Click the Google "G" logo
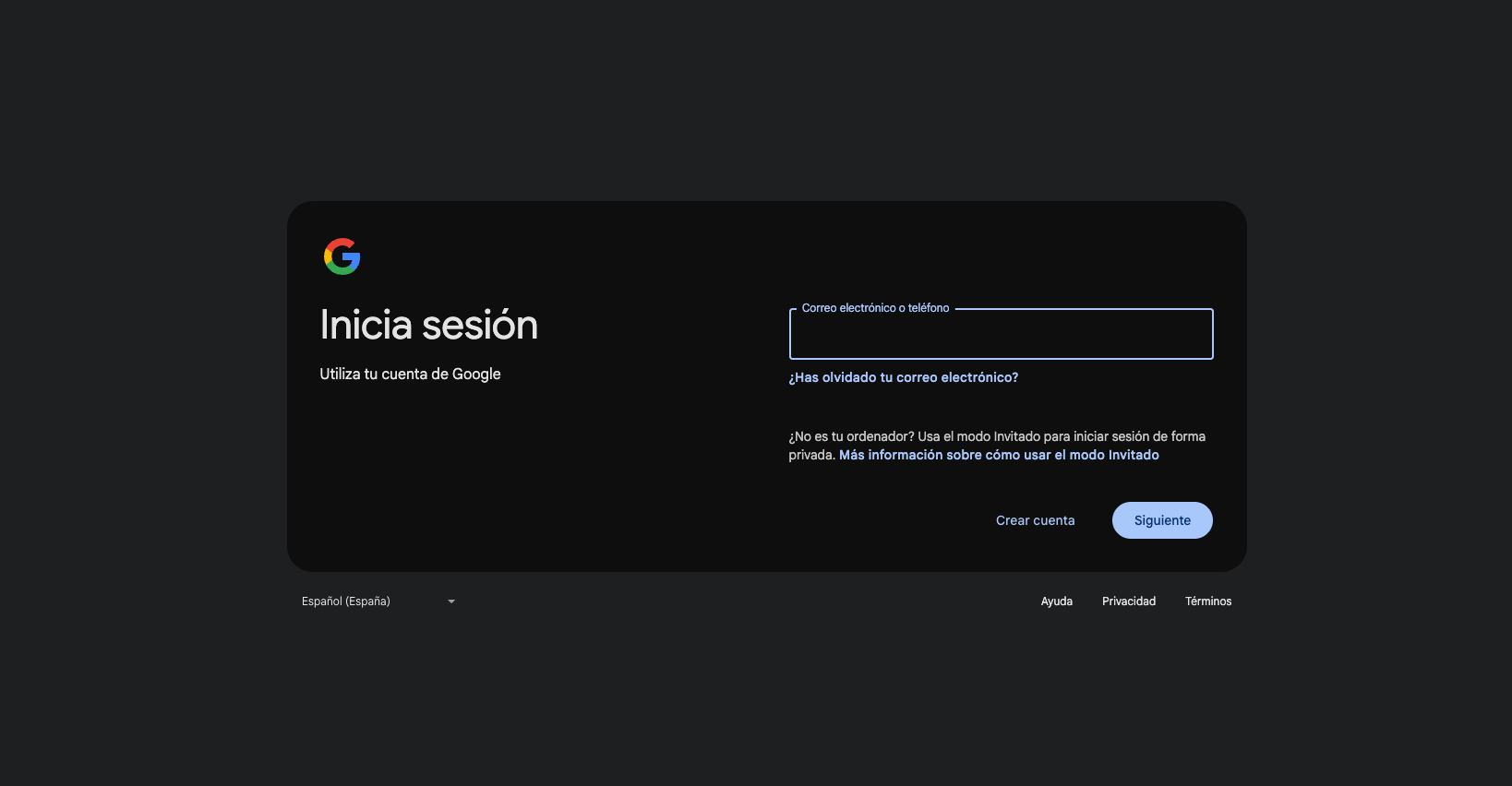Screen dimensions: 1512x786 (x=342, y=256)
